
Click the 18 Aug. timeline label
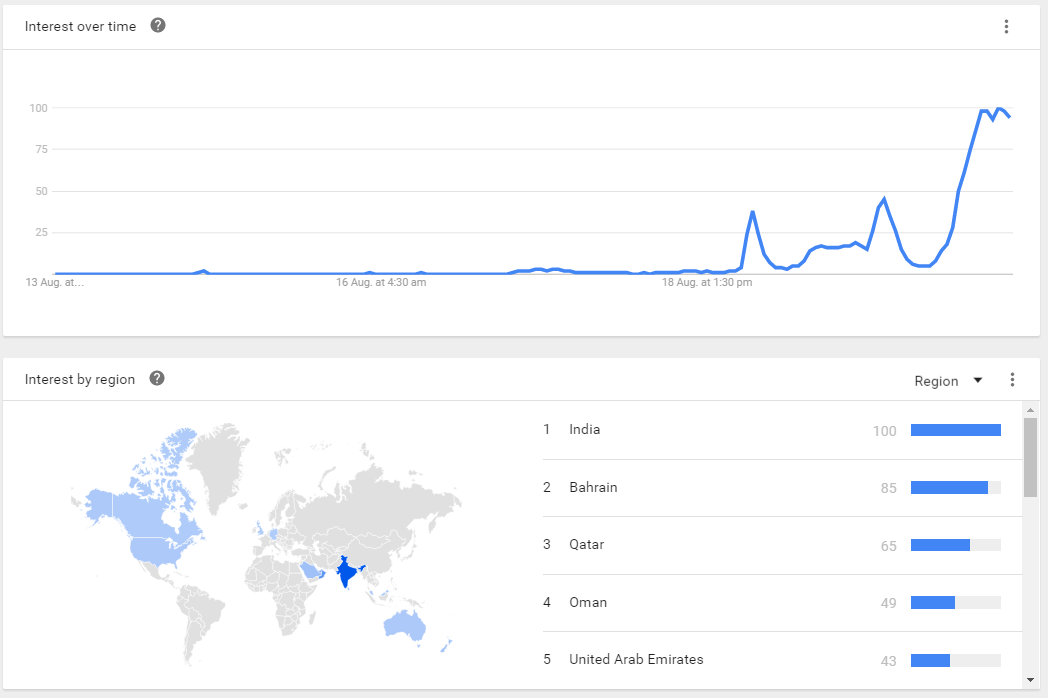pyautogui.click(x=707, y=283)
